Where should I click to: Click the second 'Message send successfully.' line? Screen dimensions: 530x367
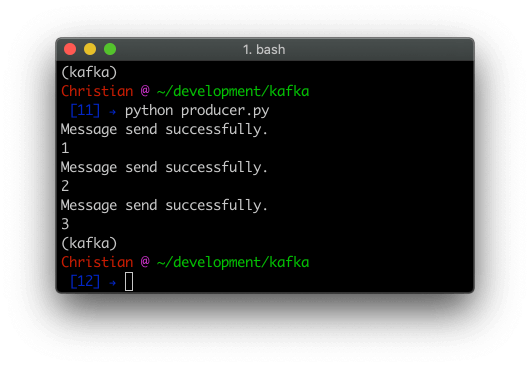(x=164, y=168)
